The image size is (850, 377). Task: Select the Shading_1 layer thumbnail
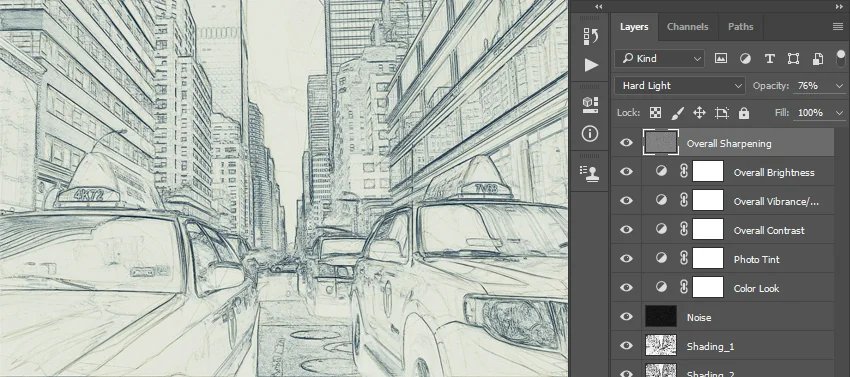pos(661,346)
